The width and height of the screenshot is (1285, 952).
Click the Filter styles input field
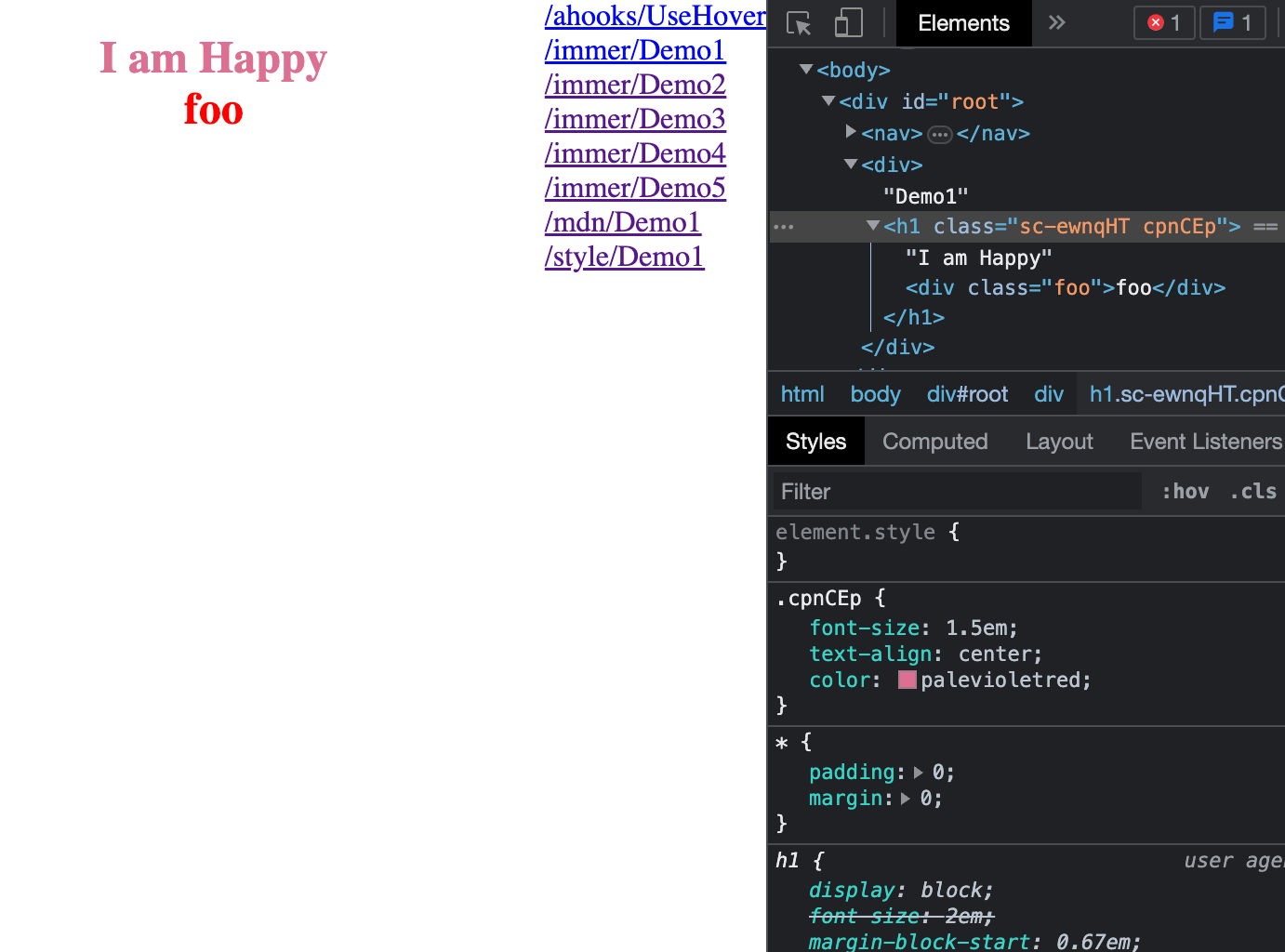958,492
